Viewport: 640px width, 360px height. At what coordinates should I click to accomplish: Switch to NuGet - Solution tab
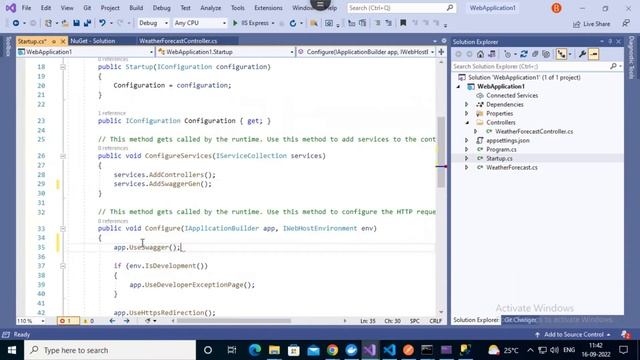click(93, 41)
